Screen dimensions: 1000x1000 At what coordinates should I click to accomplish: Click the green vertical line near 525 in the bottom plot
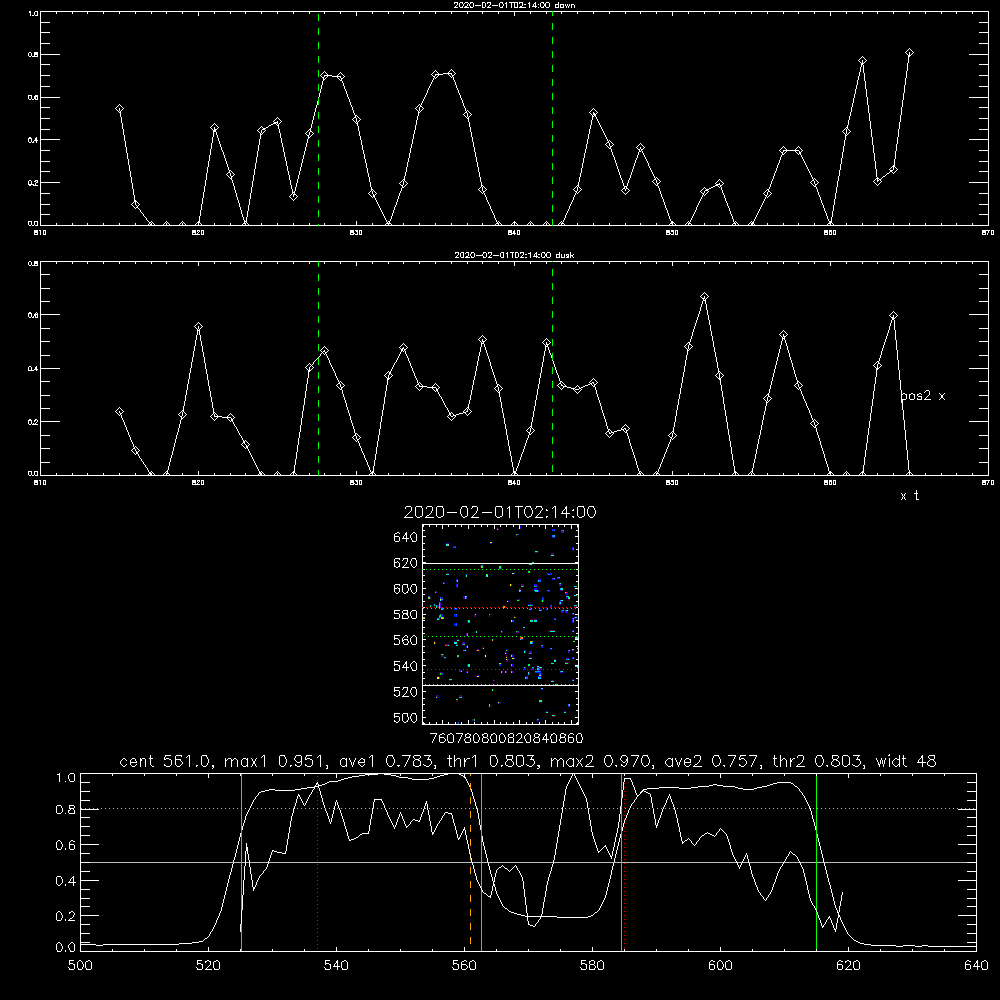click(x=241, y=861)
